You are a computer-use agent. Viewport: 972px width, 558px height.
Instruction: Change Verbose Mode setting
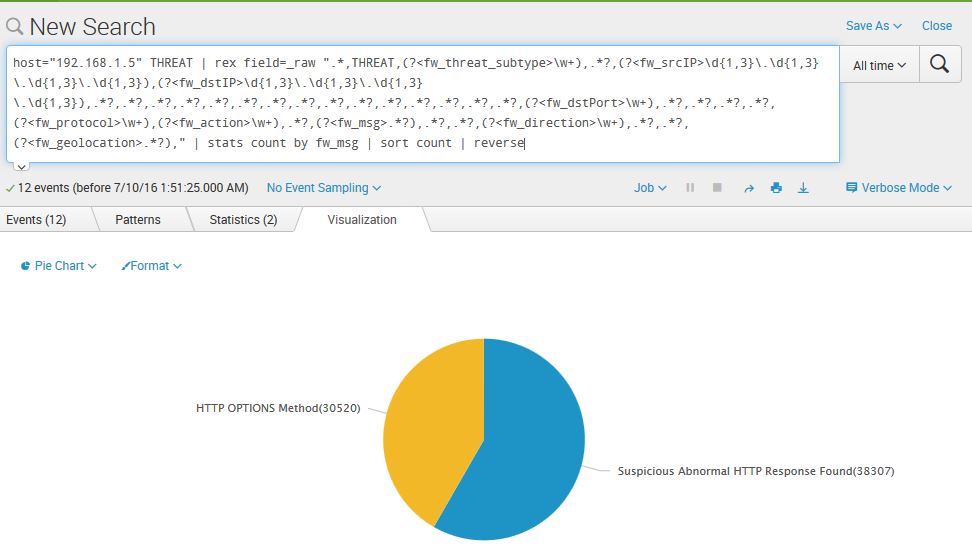click(899, 188)
